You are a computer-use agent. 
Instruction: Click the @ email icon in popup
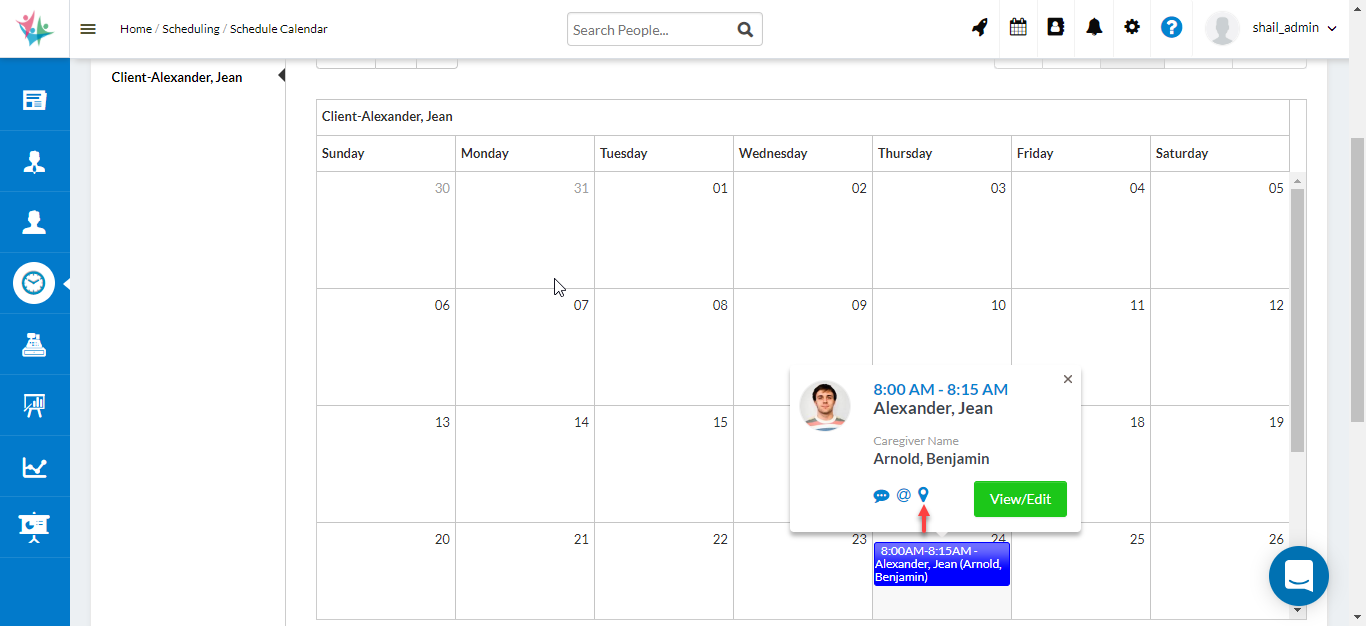pyautogui.click(x=903, y=495)
